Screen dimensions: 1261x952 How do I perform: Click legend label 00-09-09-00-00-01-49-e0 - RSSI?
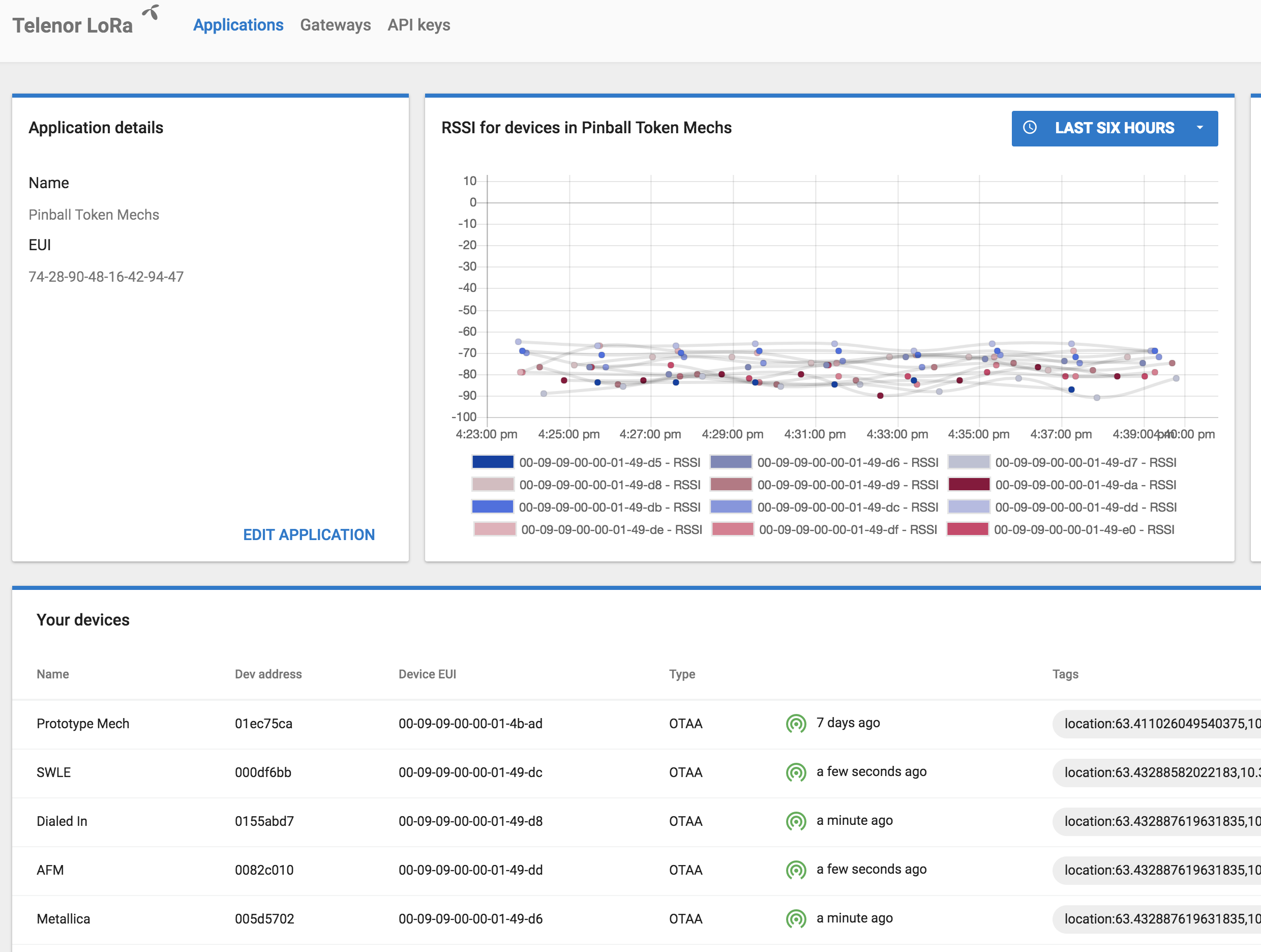pos(1084,530)
